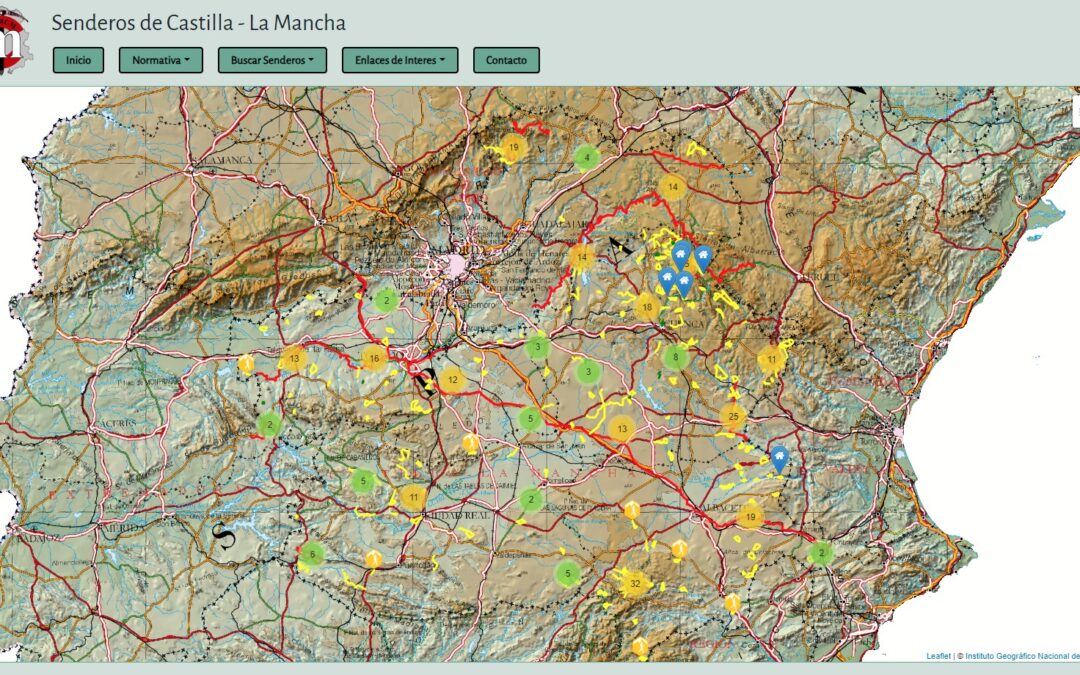
Task: Select the green cluster marker labeled 6
Action: (x=312, y=554)
